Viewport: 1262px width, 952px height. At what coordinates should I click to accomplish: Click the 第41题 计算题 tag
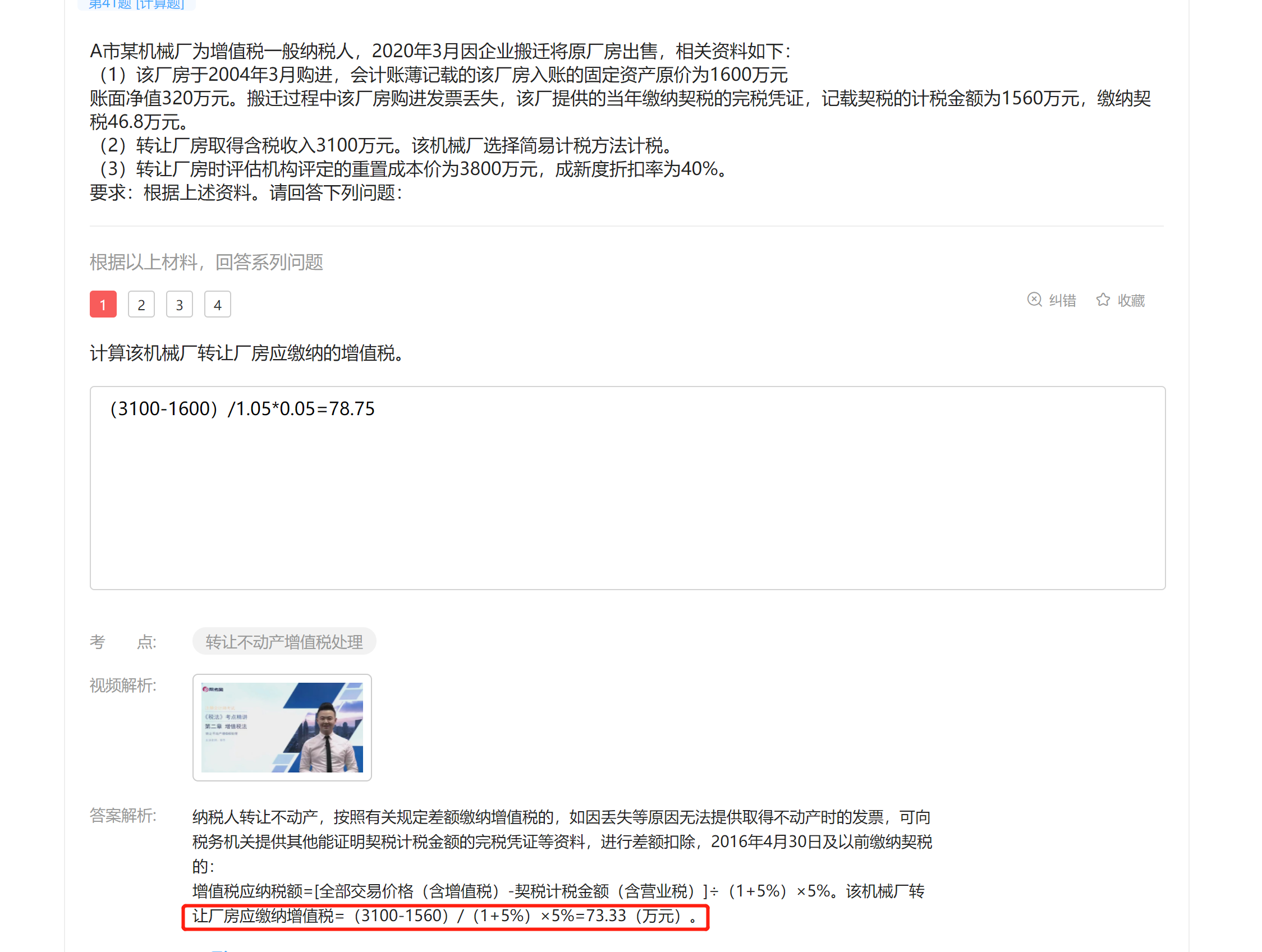(x=136, y=4)
